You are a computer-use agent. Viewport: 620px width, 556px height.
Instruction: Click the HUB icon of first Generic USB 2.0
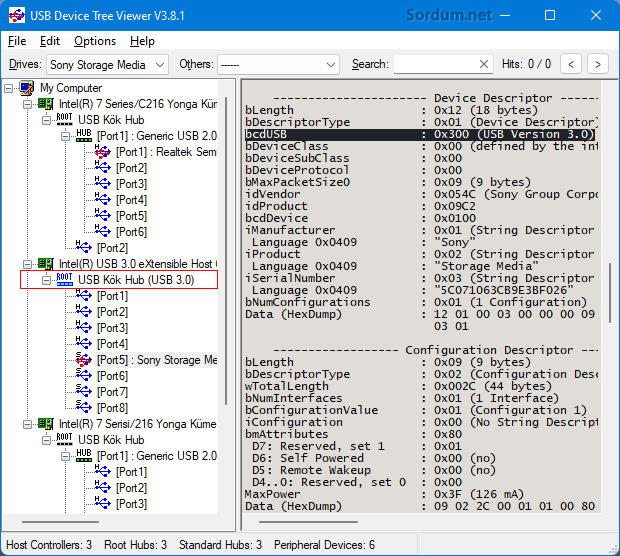click(83, 136)
